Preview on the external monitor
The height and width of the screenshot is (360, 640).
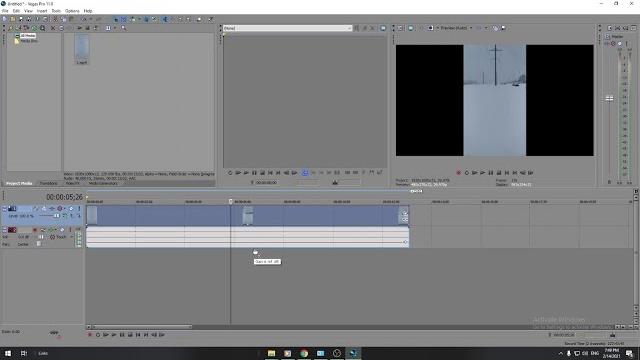pos(411,28)
